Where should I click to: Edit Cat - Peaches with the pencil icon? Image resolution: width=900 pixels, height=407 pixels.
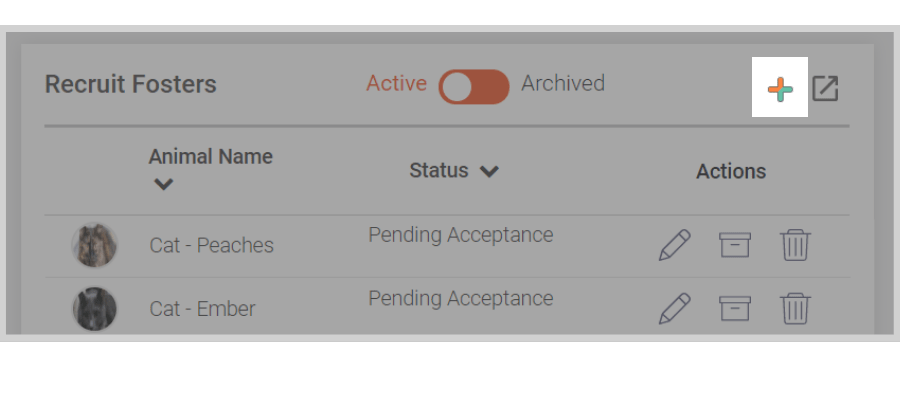tap(674, 245)
